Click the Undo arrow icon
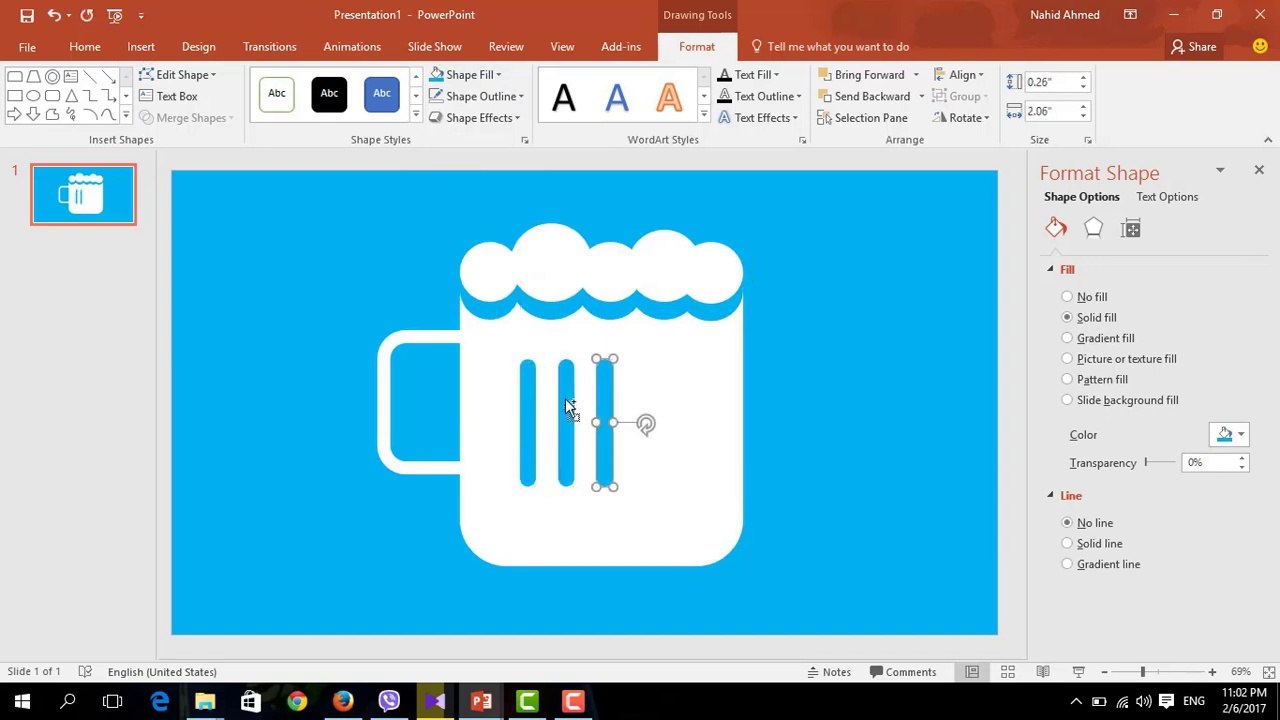The width and height of the screenshot is (1280, 720). 54,15
